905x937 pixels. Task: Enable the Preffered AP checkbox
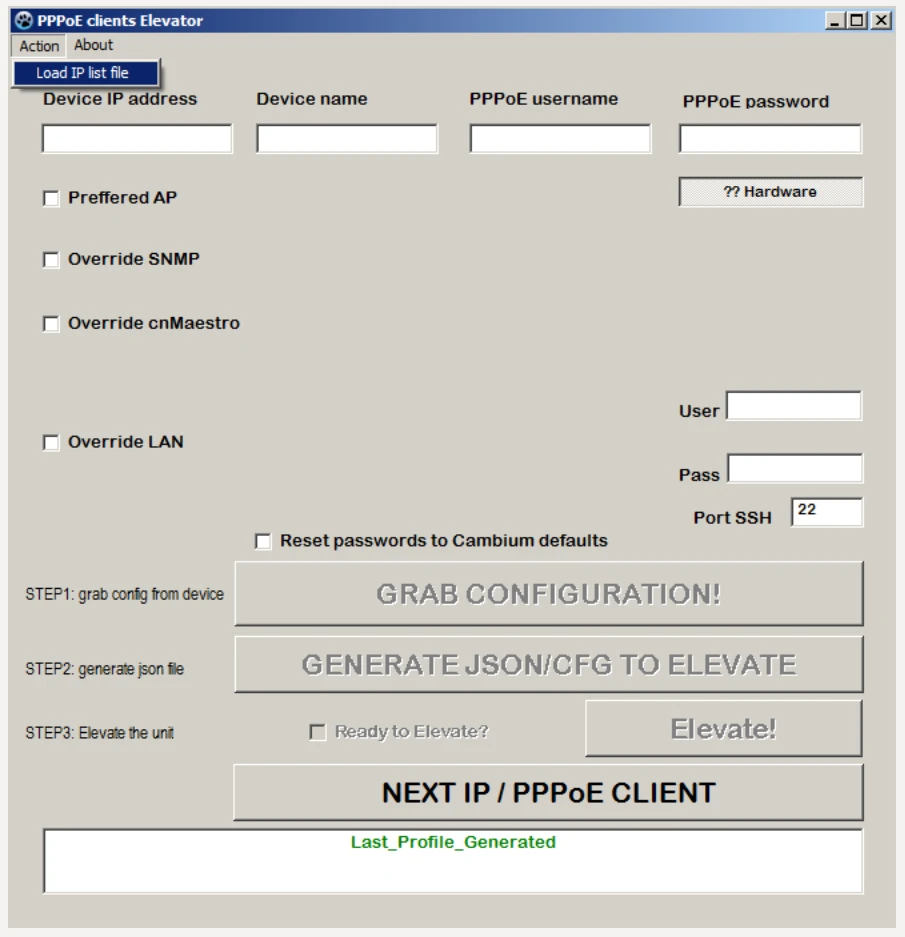tap(51, 199)
